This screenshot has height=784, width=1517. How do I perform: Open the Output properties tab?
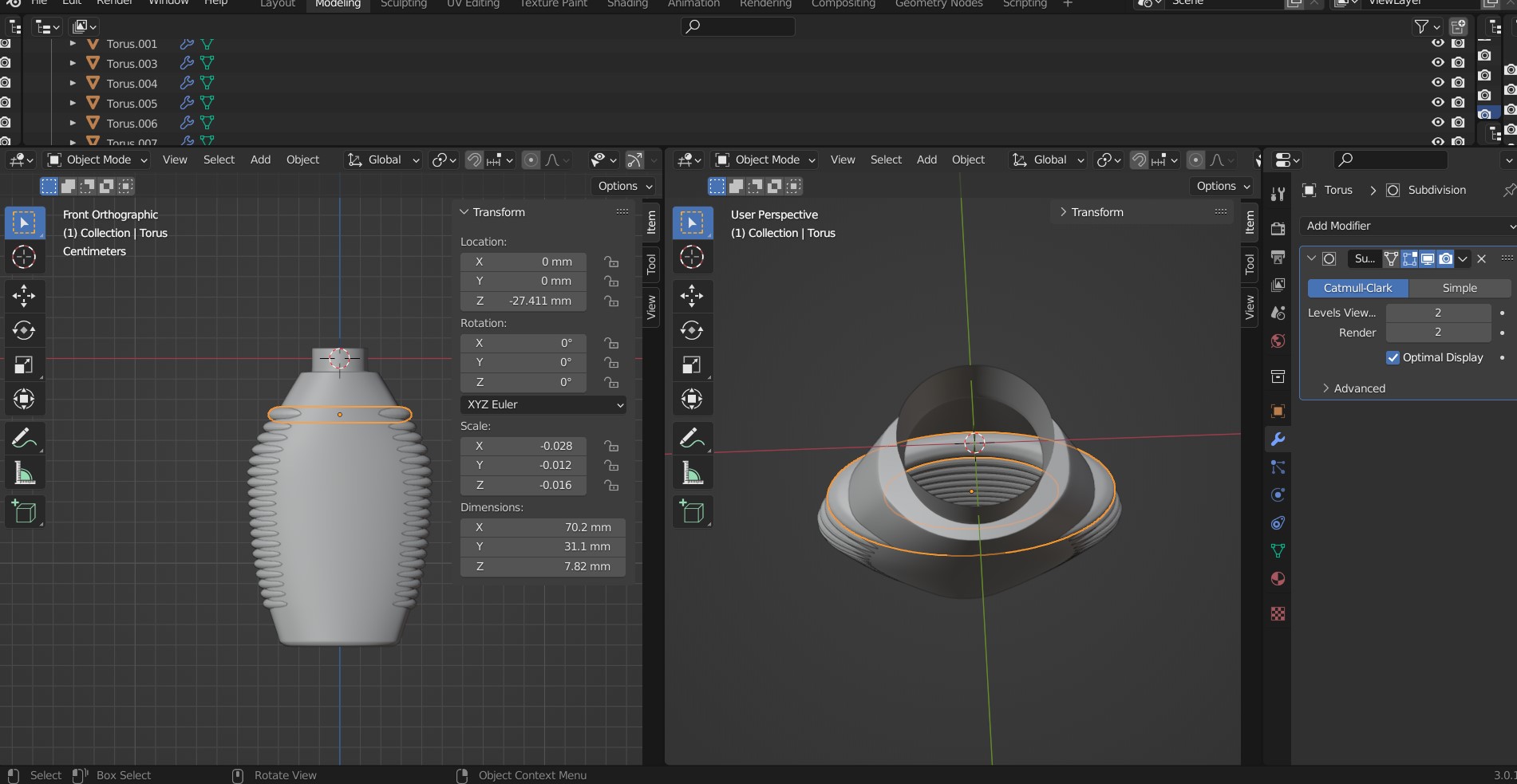(1278, 257)
